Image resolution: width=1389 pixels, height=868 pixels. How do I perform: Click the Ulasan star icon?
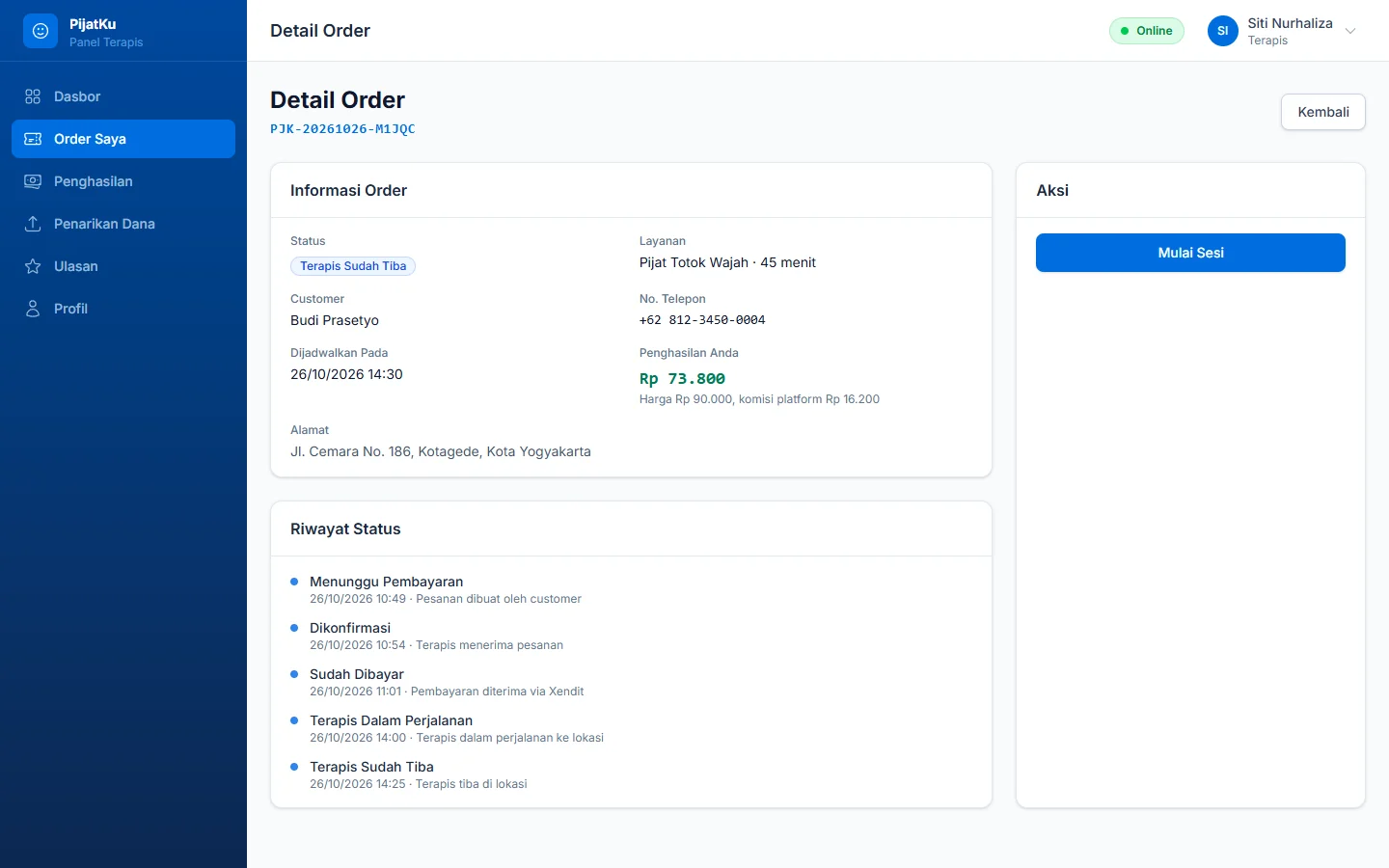33,266
